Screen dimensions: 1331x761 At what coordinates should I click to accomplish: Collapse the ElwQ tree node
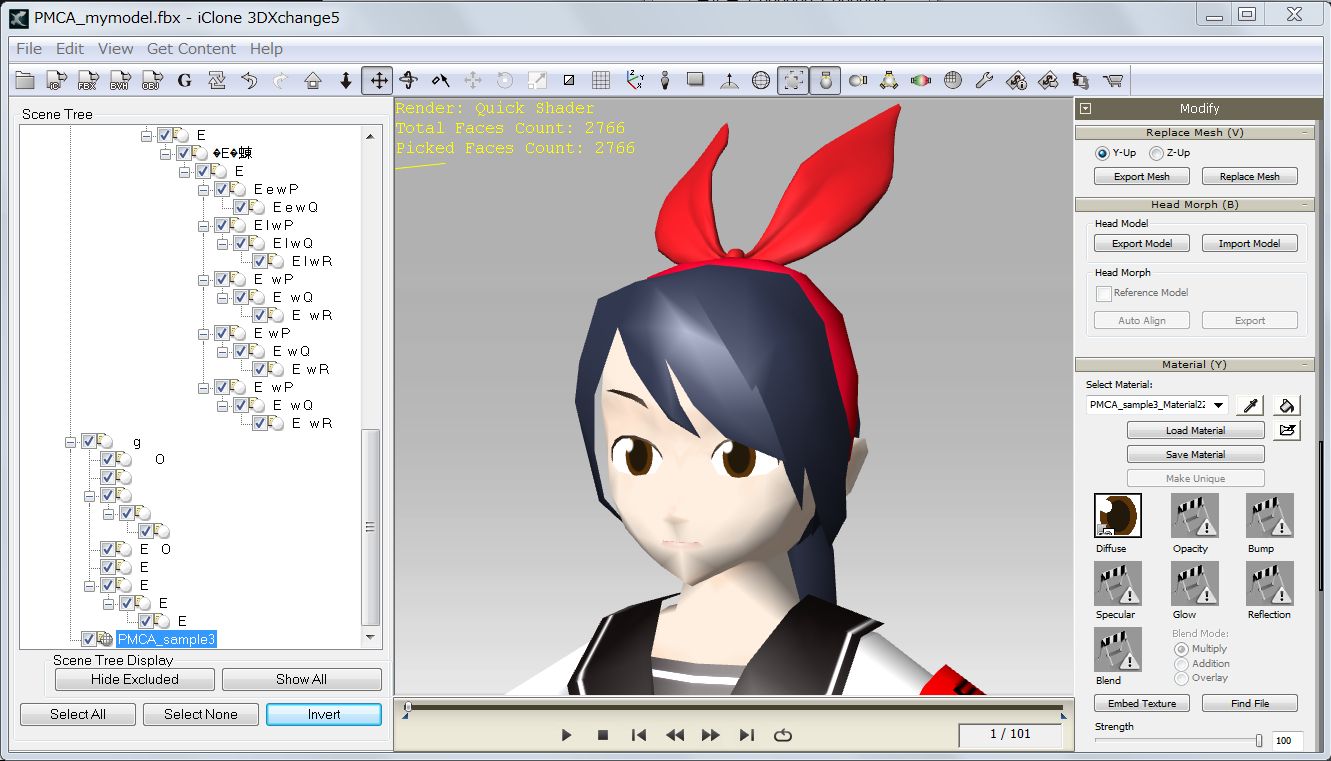[223, 243]
